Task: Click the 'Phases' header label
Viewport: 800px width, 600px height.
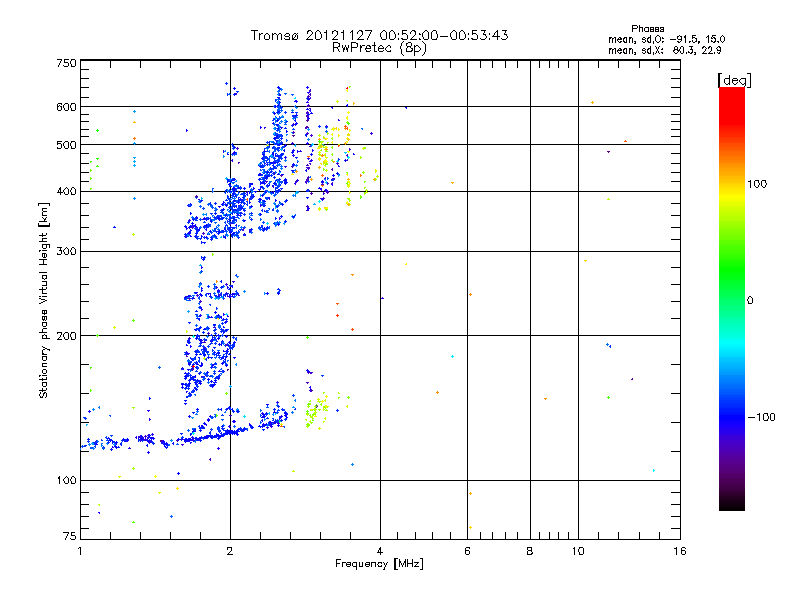Action: pos(647,29)
